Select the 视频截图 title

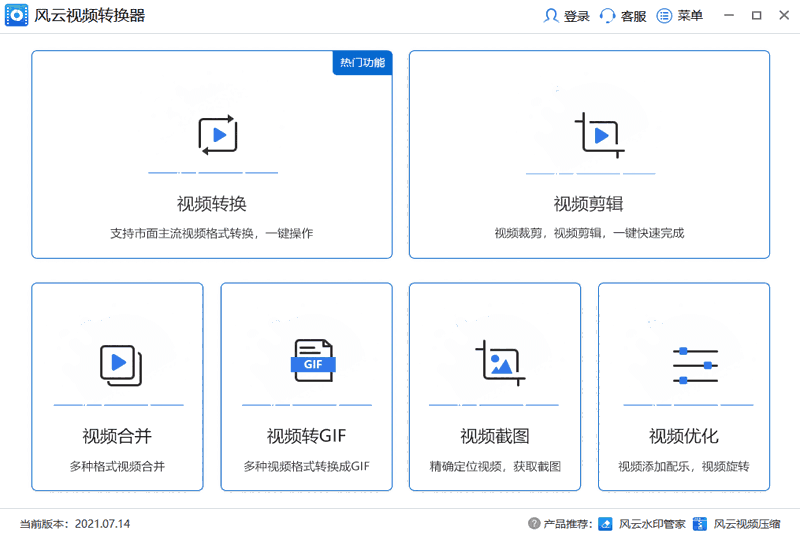[495, 436]
